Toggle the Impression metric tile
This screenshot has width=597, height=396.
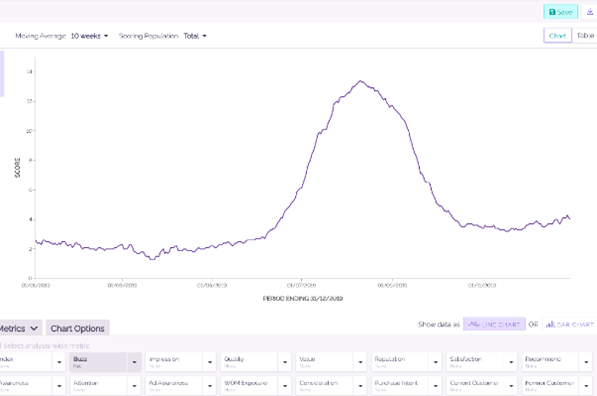click(174, 362)
